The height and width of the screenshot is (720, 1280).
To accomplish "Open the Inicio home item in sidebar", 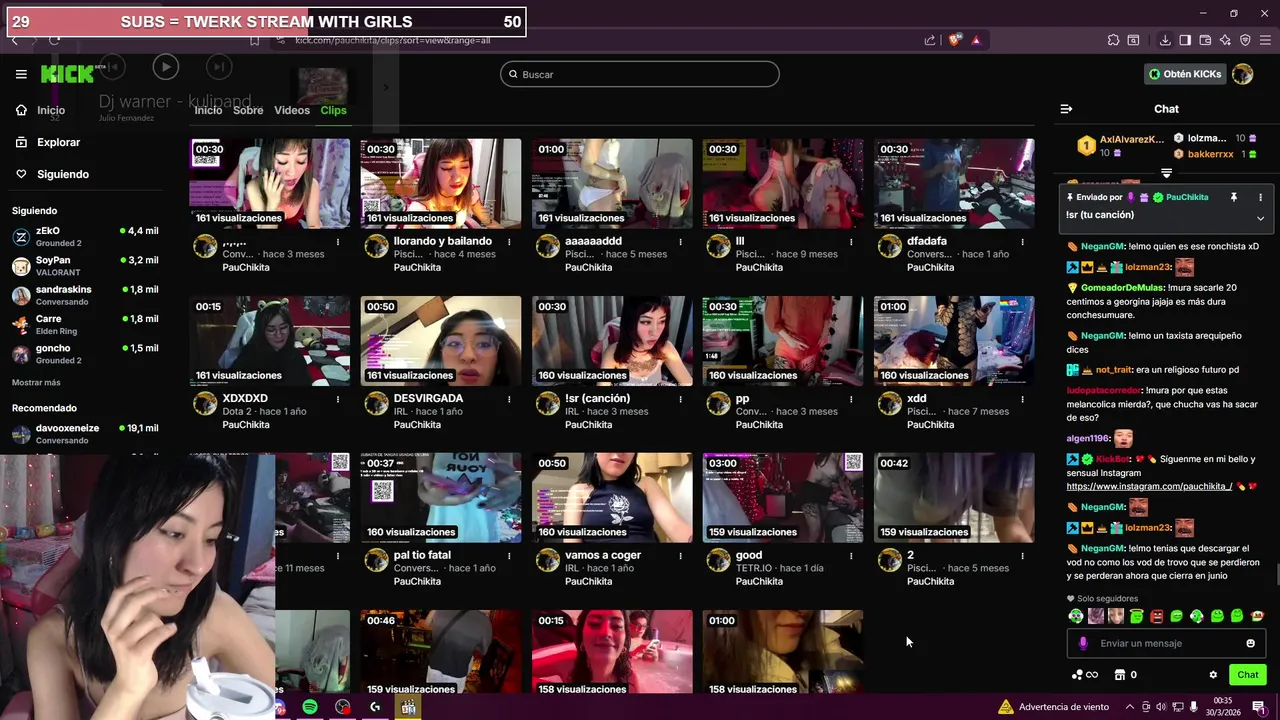I will pos(41,110).
